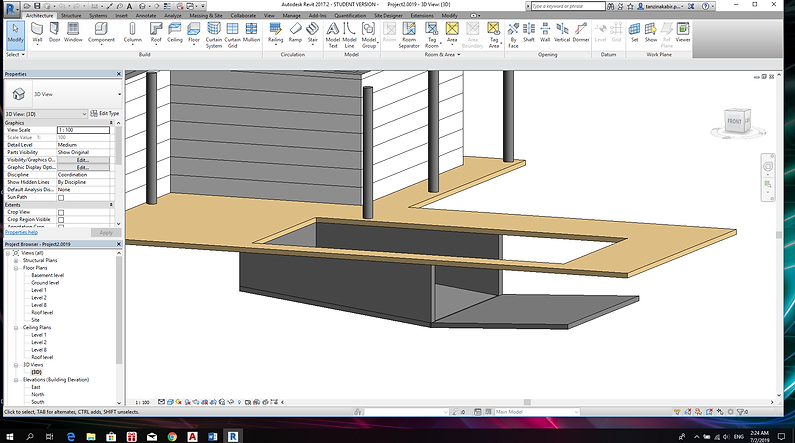Switch to the Collaborate ribbon tab

[x=243, y=16]
